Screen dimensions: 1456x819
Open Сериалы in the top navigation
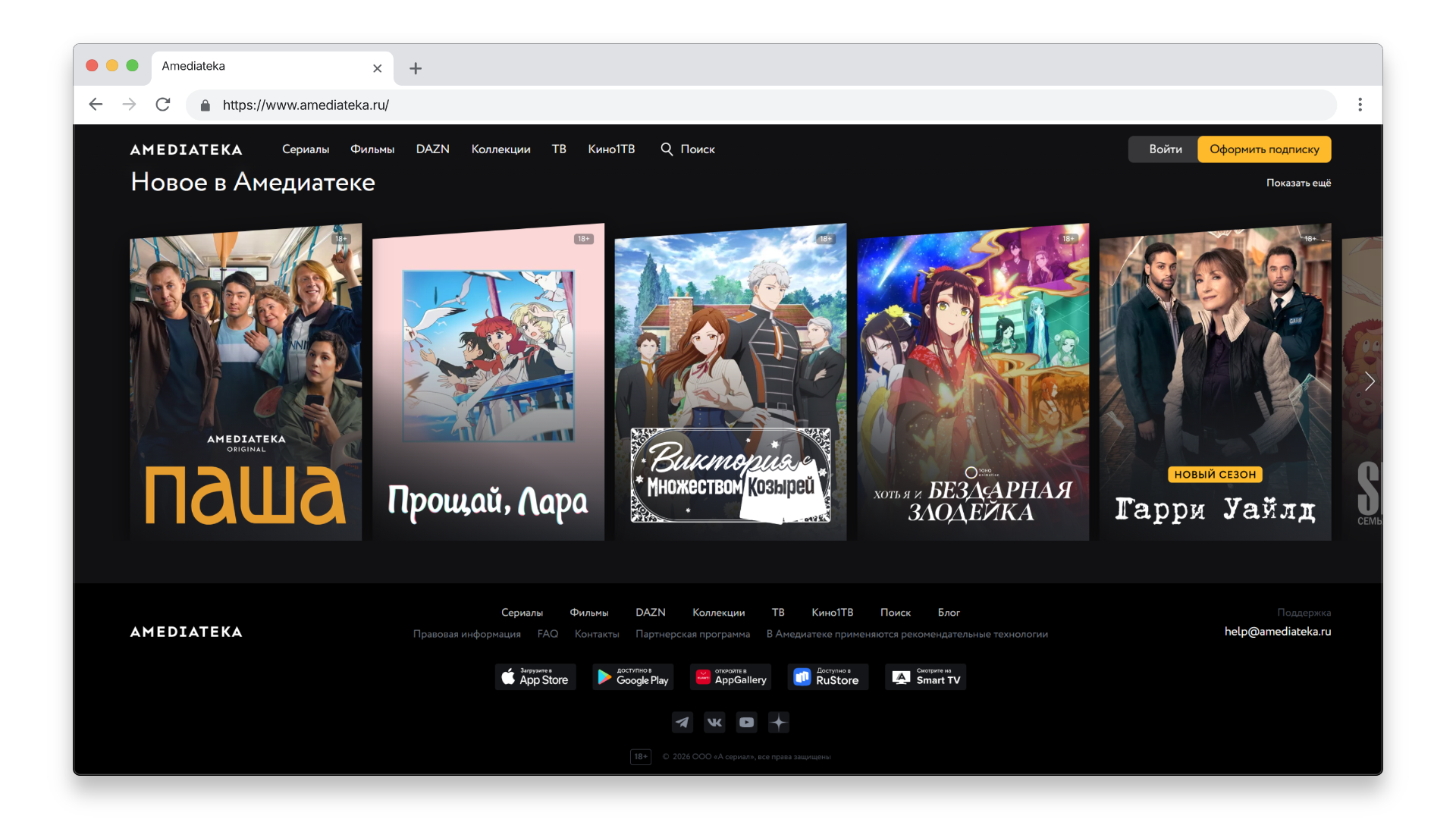coord(306,149)
